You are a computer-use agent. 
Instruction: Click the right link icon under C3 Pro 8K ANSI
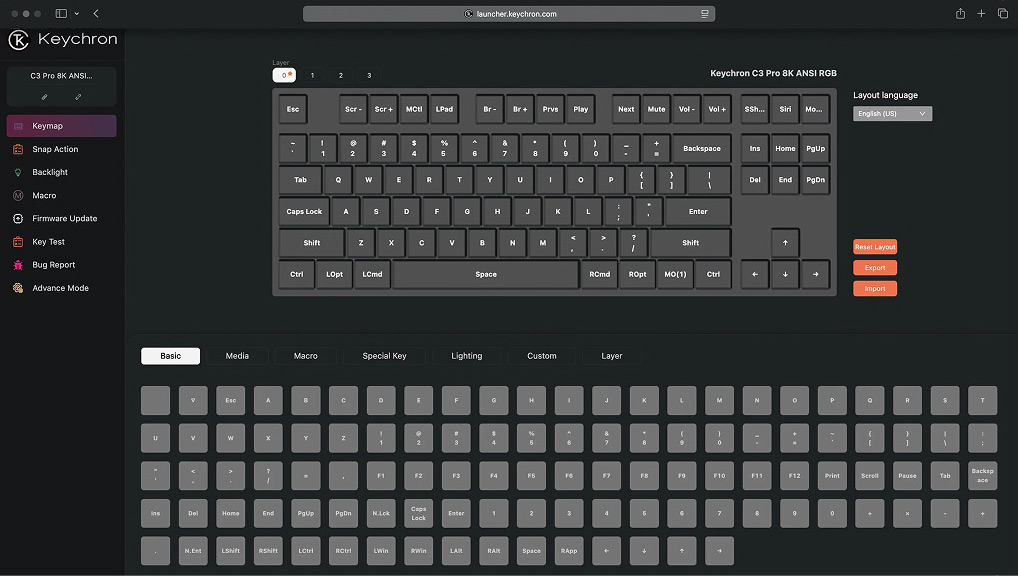click(78, 97)
